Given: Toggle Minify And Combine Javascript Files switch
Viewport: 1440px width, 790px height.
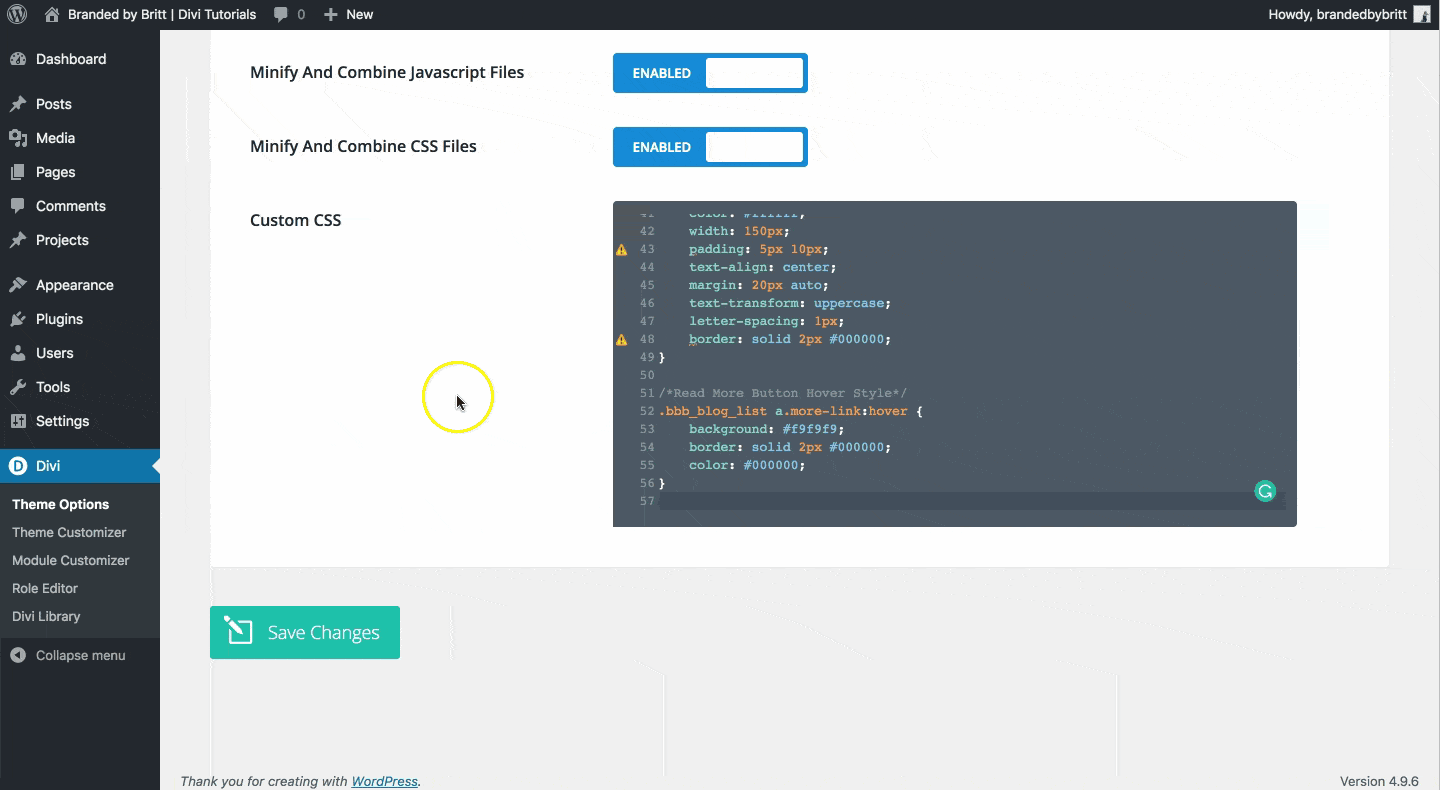Looking at the screenshot, I should pyautogui.click(x=710, y=73).
